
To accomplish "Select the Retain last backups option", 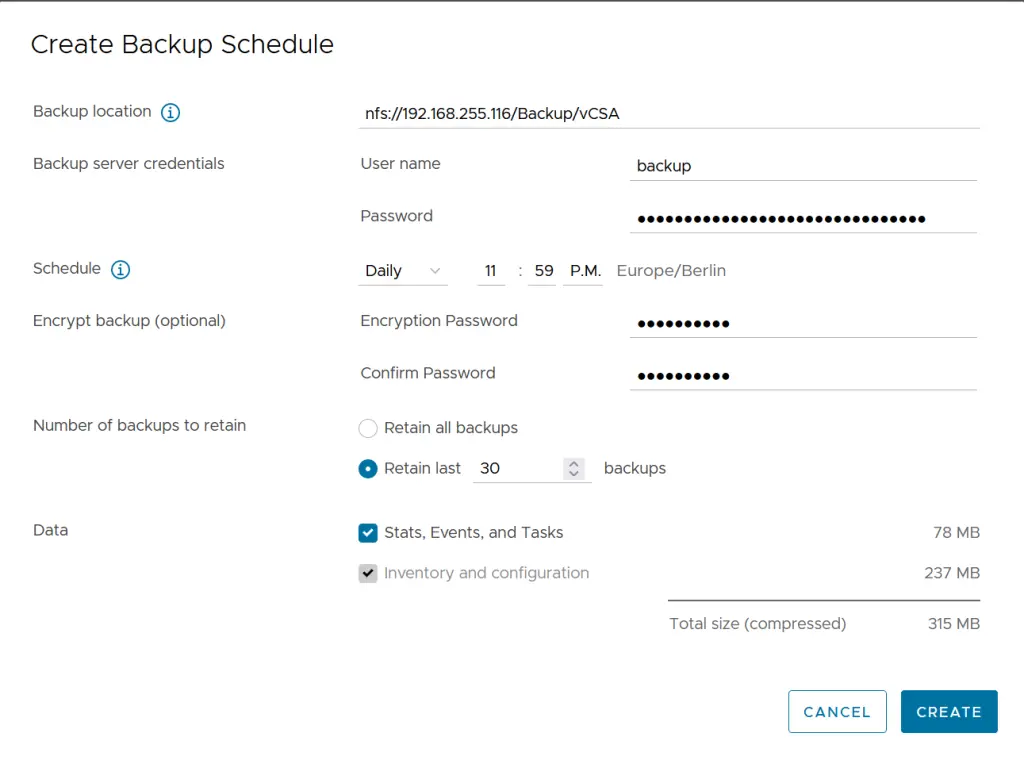I will 368,468.
